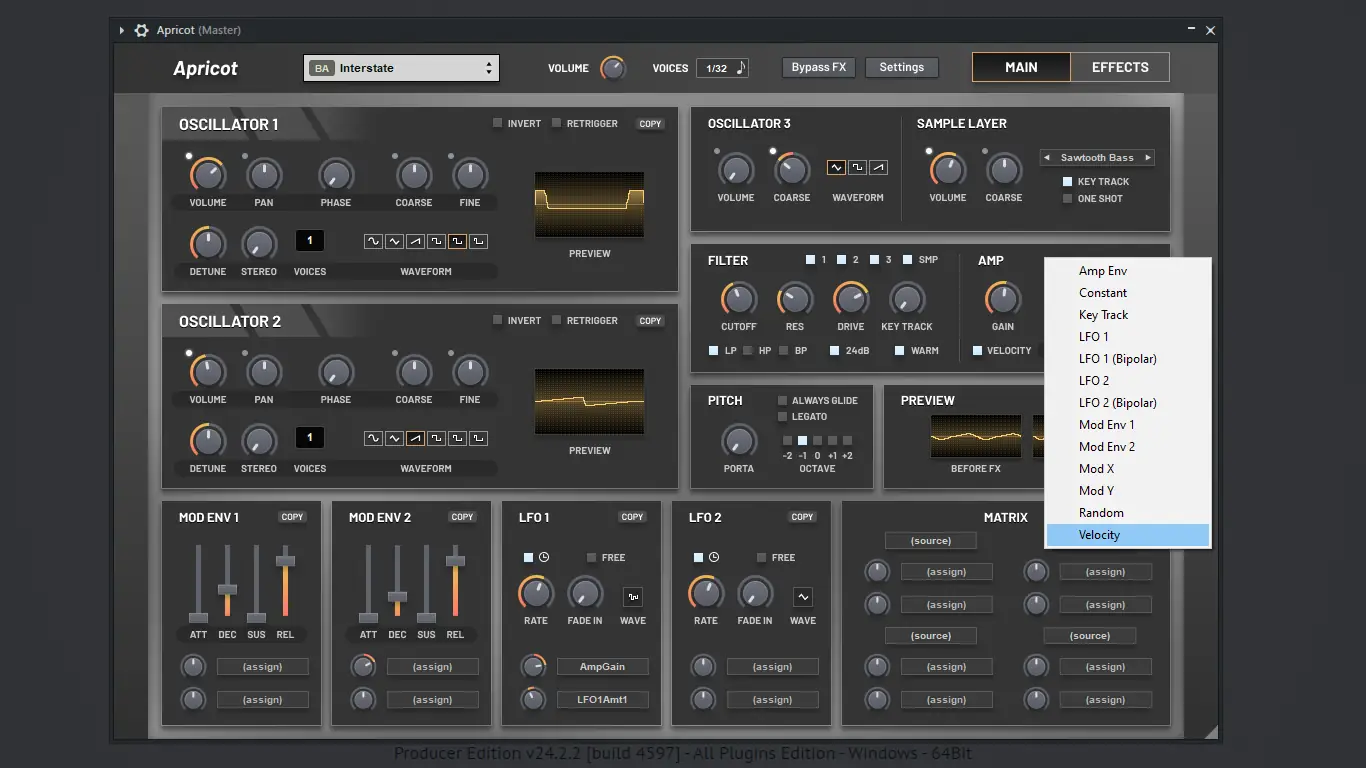Open the Interstate preset dropdown
This screenshot has height=768, width=1366.
402,68
